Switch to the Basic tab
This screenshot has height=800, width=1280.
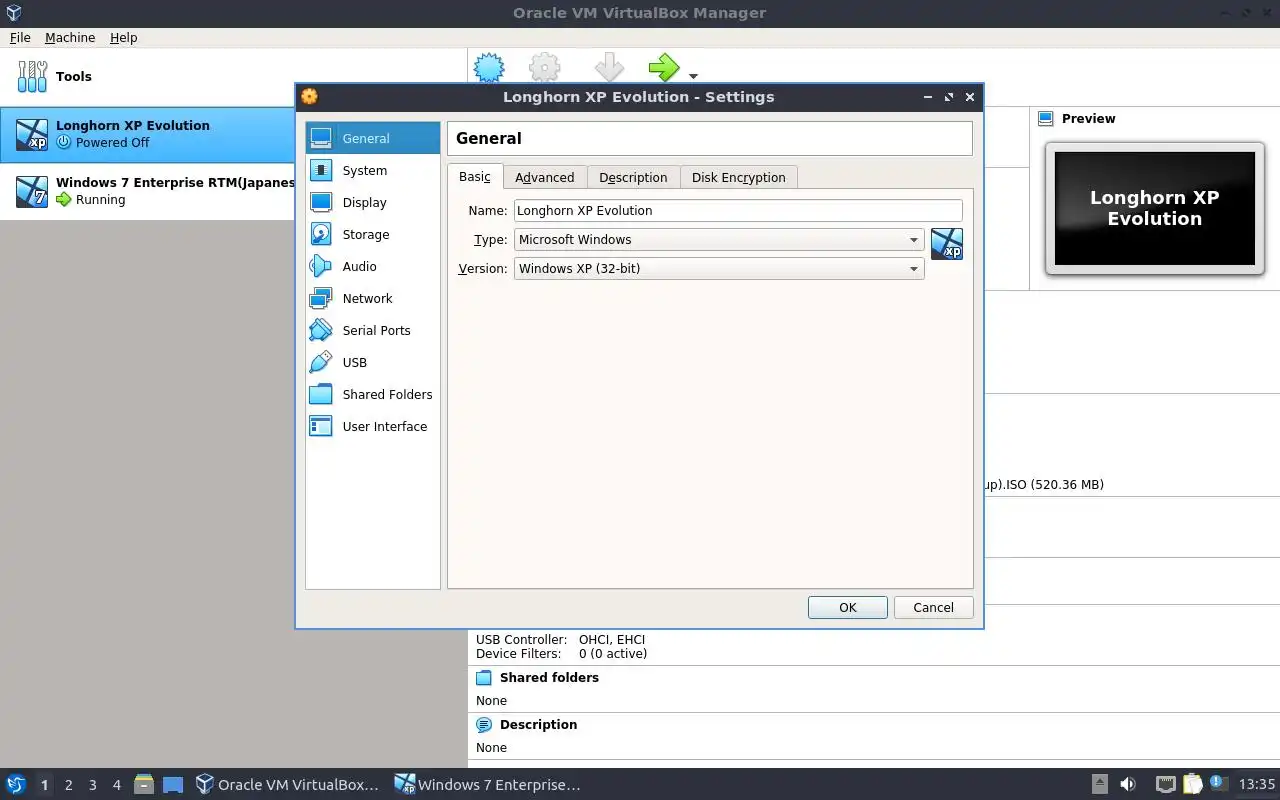click(x=475, y=176)
